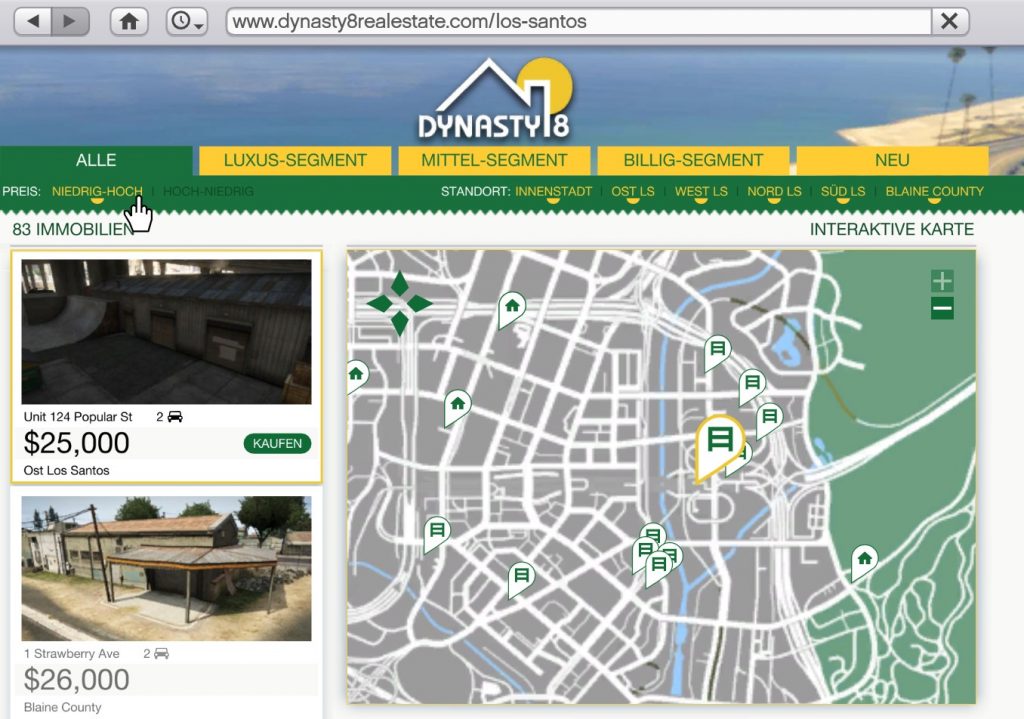Click the garage car icon on Strawberry Ave

coord(161,654)
